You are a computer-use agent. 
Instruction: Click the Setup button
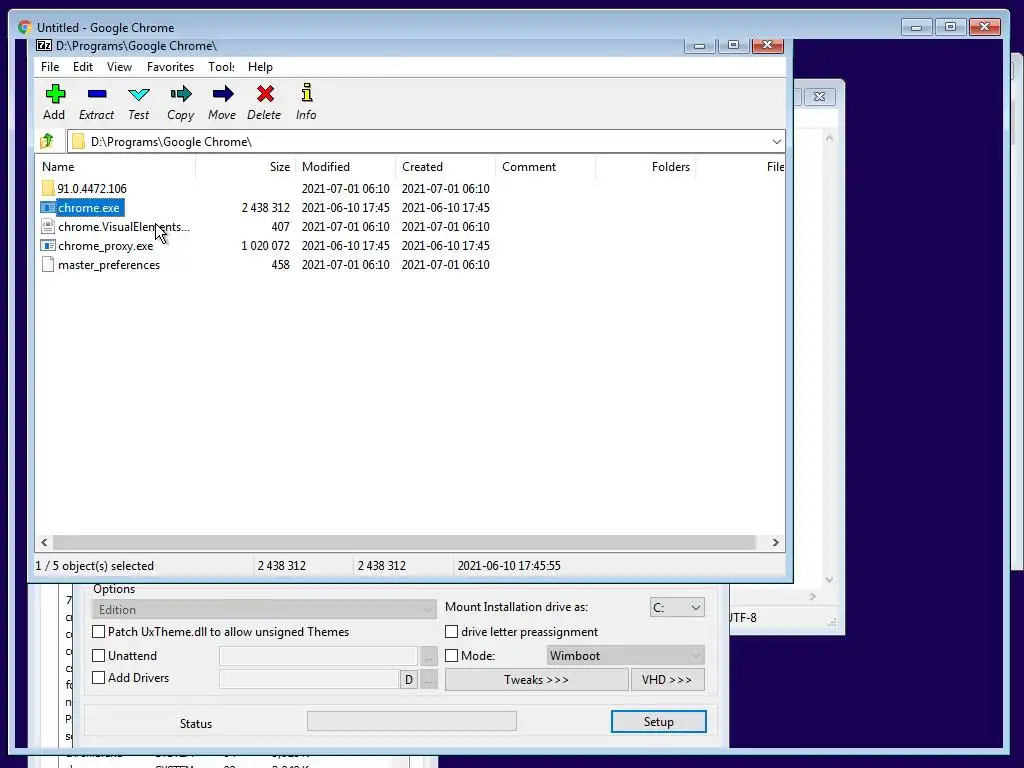click(658, 722)
